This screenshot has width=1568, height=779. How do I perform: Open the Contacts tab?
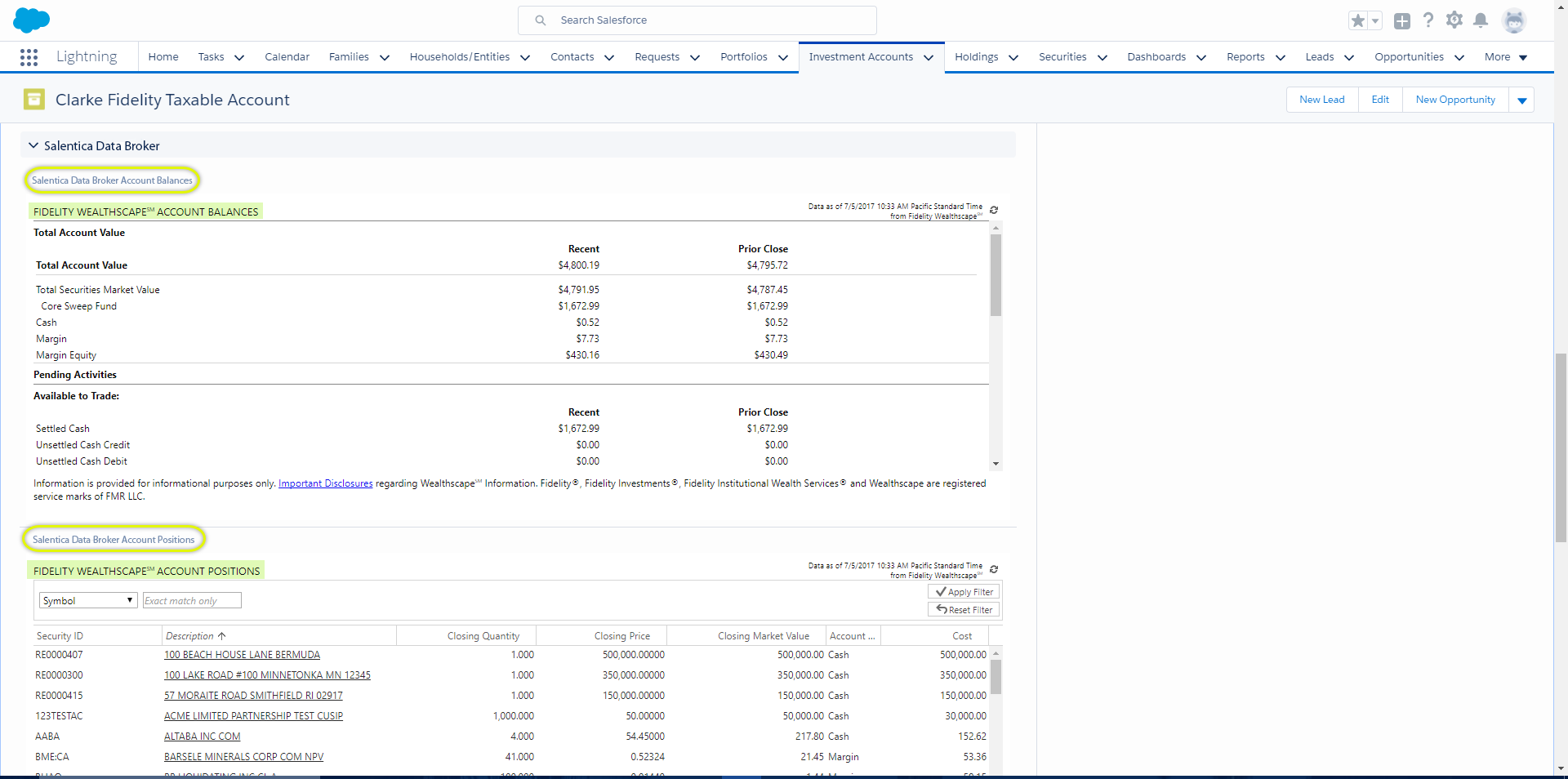(x=572, y=57)
